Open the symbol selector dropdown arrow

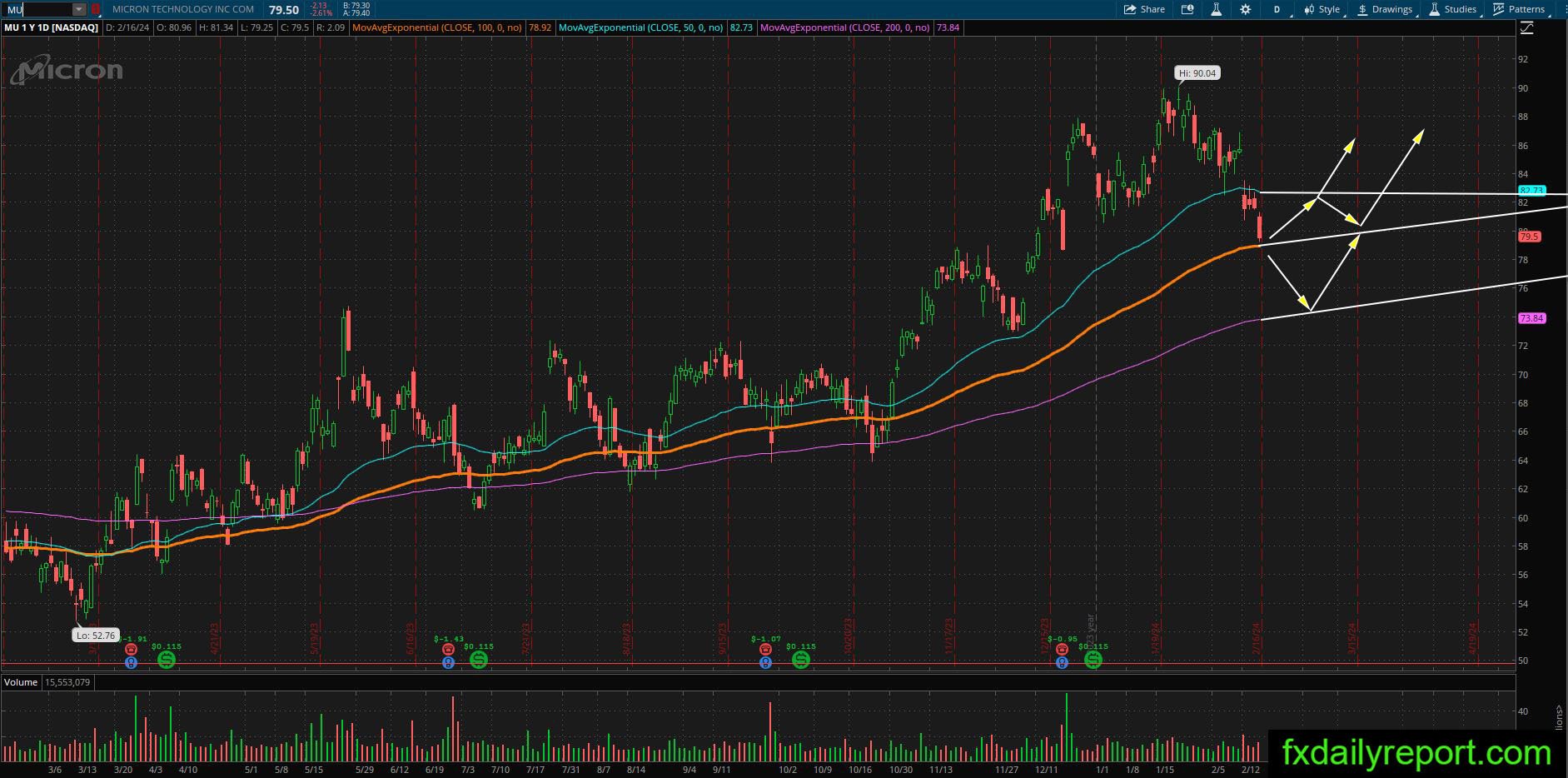click(78, 9)
